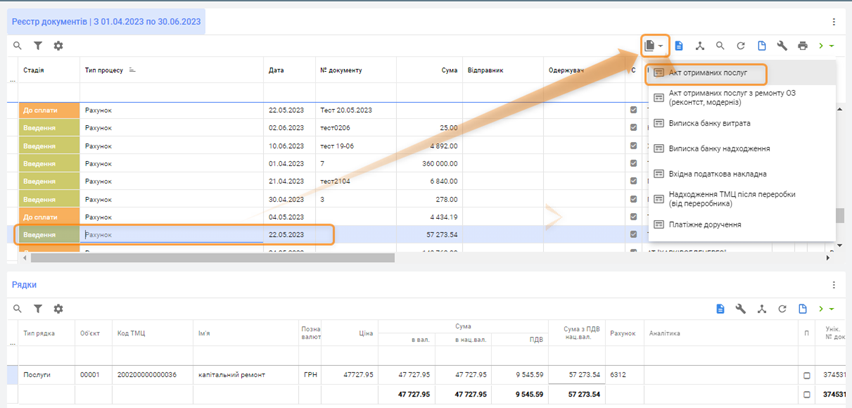Open column settings gear above the documents table
The image size is (852, 408).
(x=58, y=46)
